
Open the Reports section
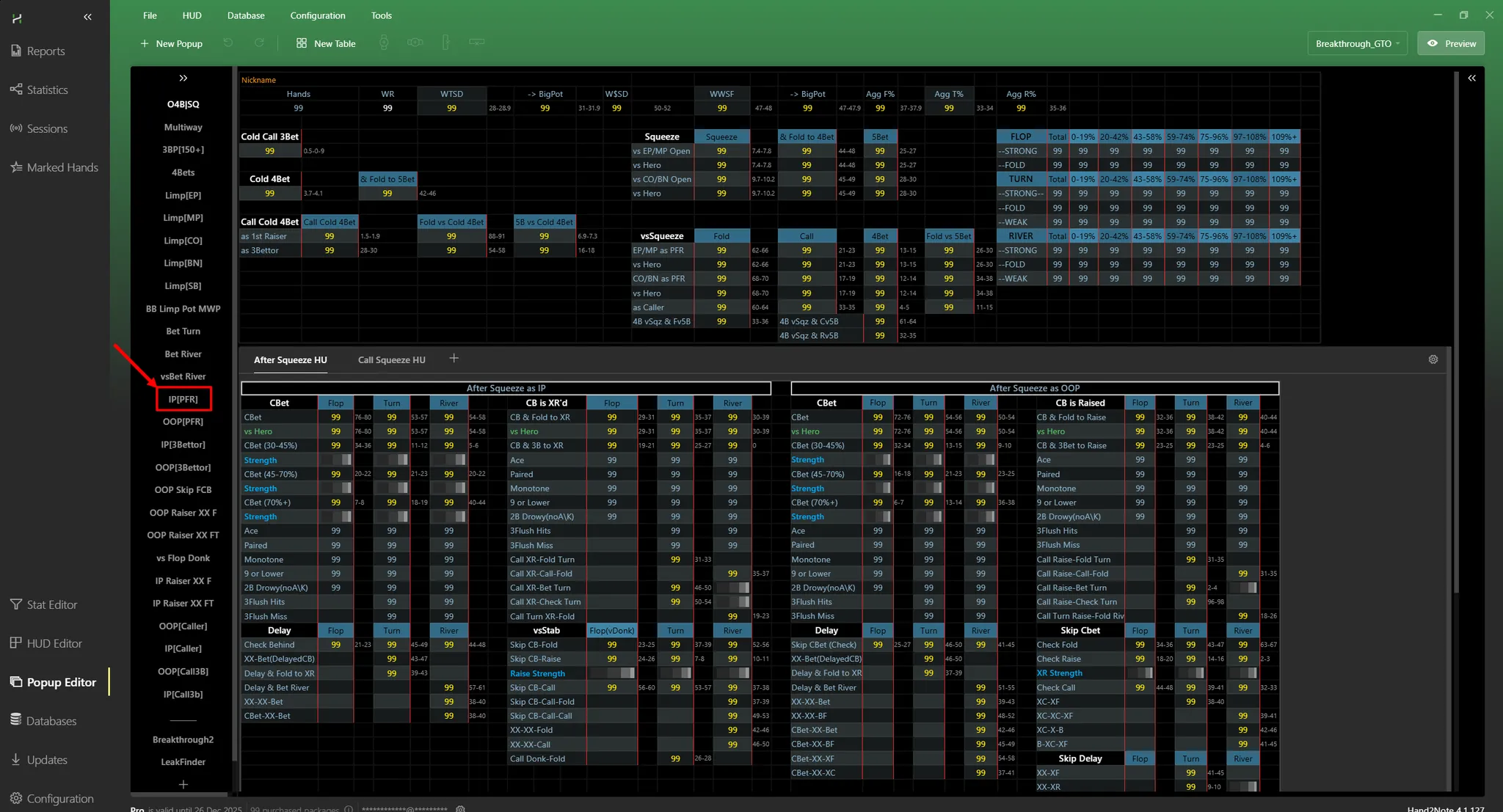tap(46, 51)
